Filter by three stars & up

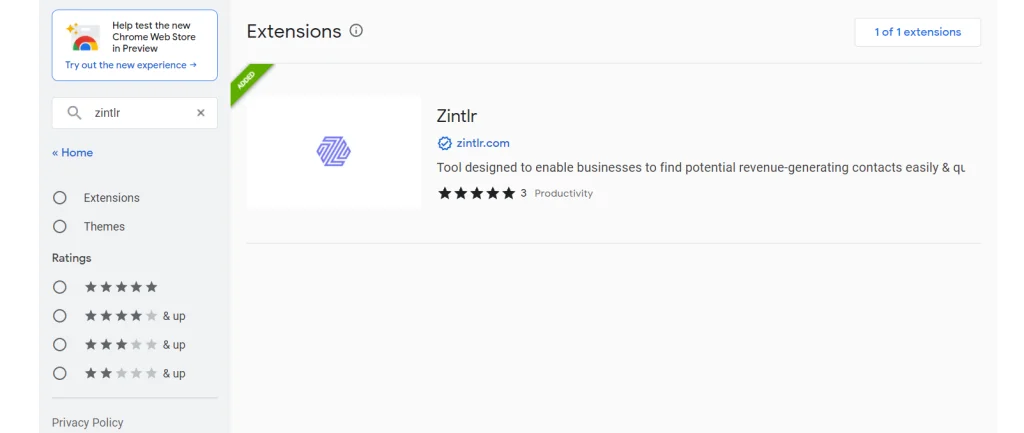tap(60, 345)
